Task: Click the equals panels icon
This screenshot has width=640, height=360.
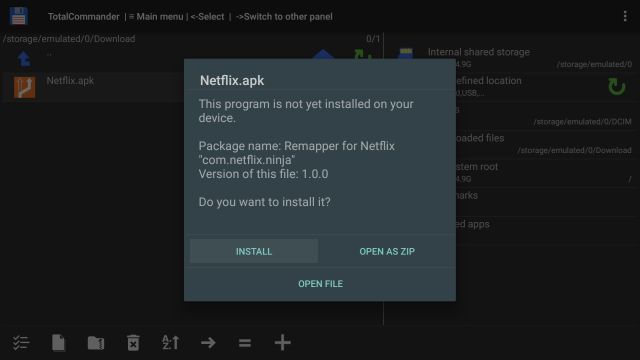Action: tap(245, 343)
